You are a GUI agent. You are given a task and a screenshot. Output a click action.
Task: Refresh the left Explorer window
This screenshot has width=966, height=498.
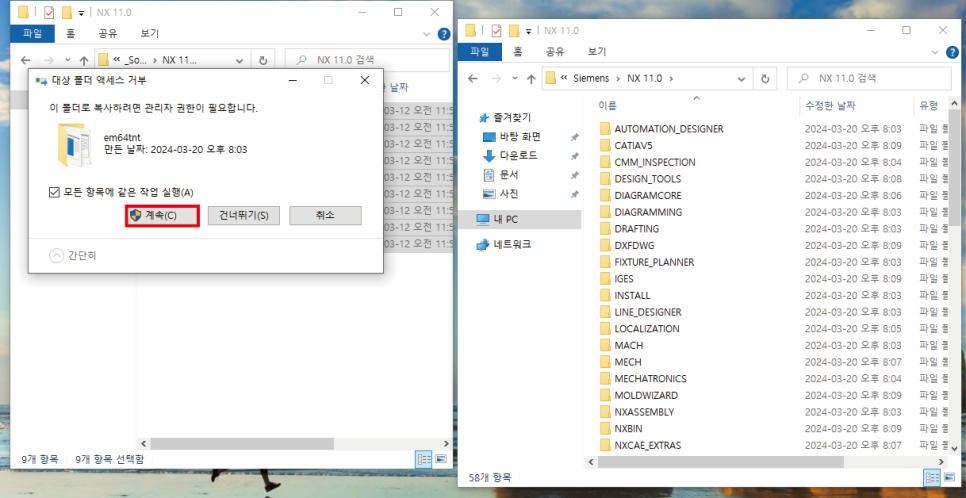(x=263, y=60)
